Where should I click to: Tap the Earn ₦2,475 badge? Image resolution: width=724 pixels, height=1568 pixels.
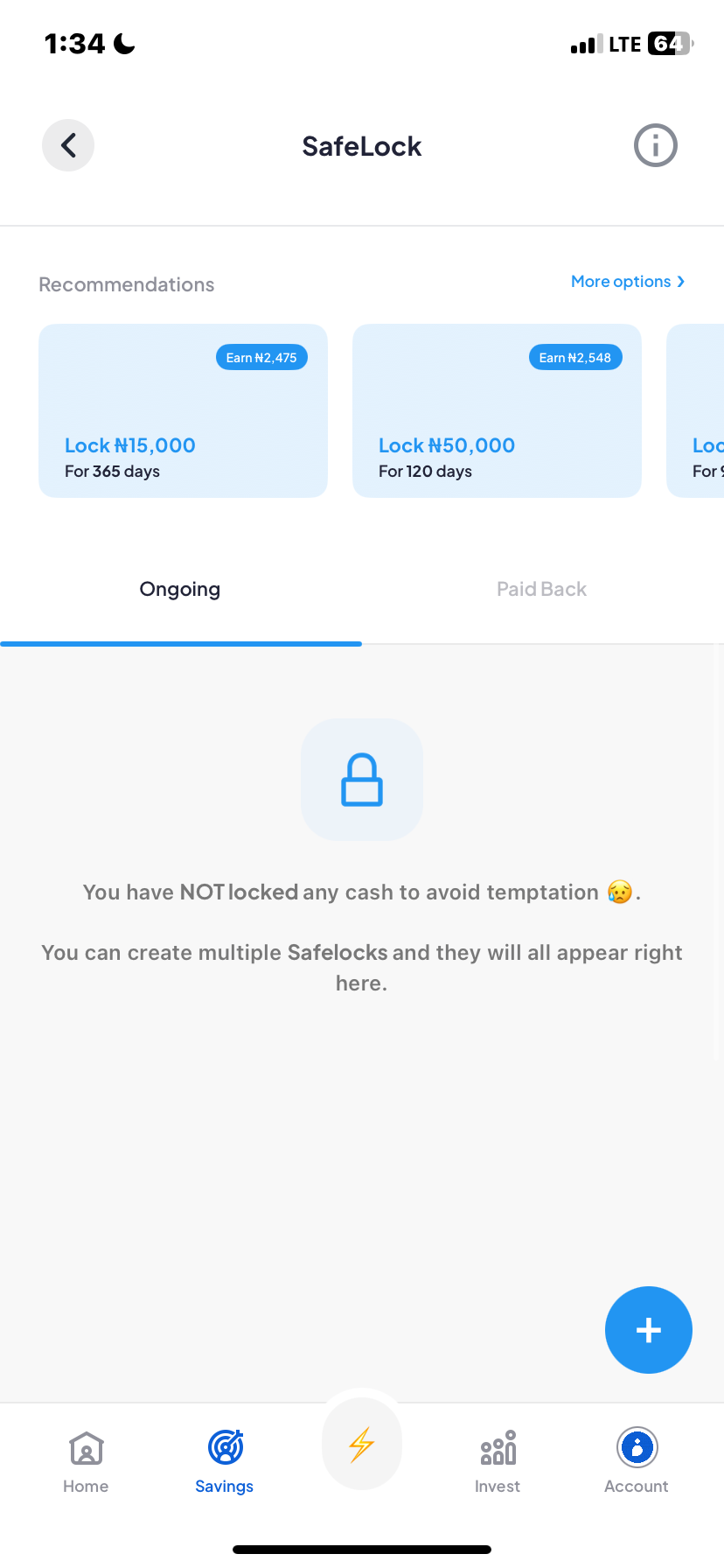click(x=261, y=357)
